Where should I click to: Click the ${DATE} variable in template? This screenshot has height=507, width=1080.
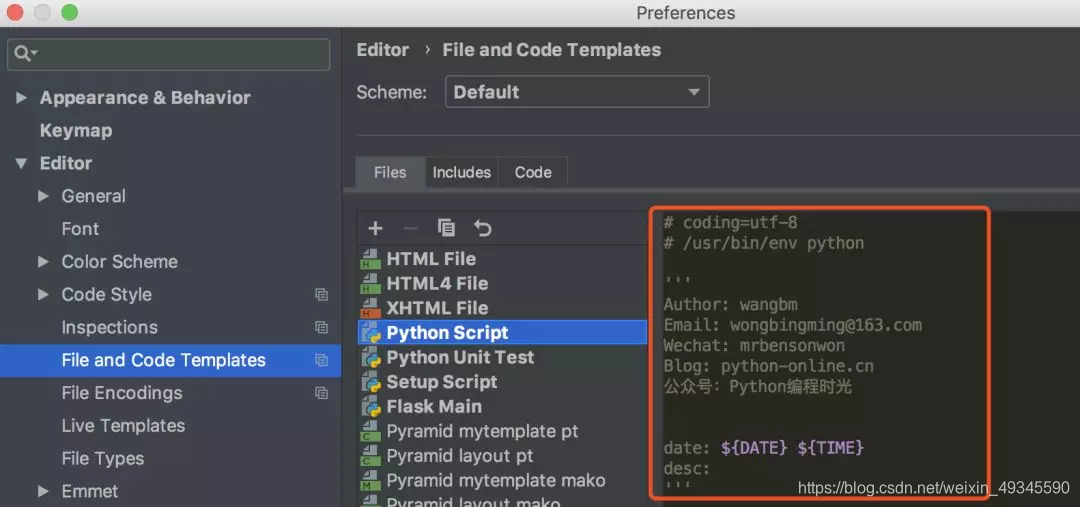[754, 448]
